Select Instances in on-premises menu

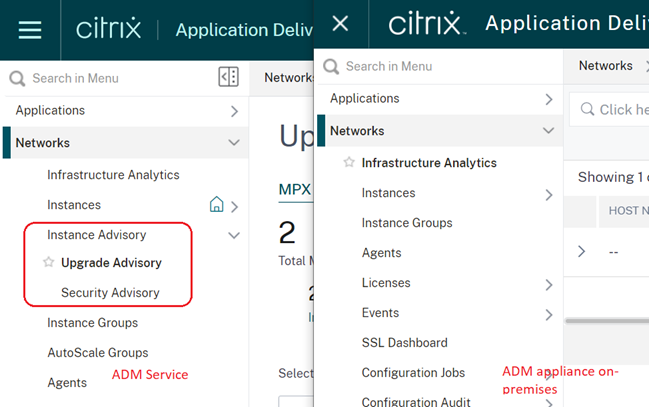click(388, 193)
